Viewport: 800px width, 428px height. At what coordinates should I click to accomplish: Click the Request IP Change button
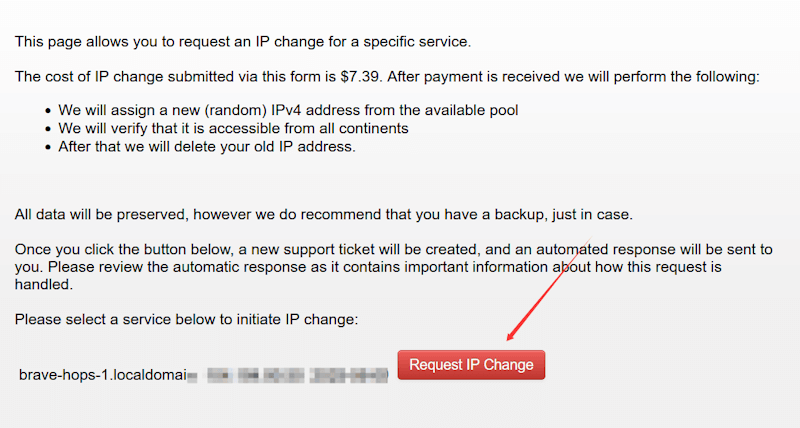click(x=472, y=365)
